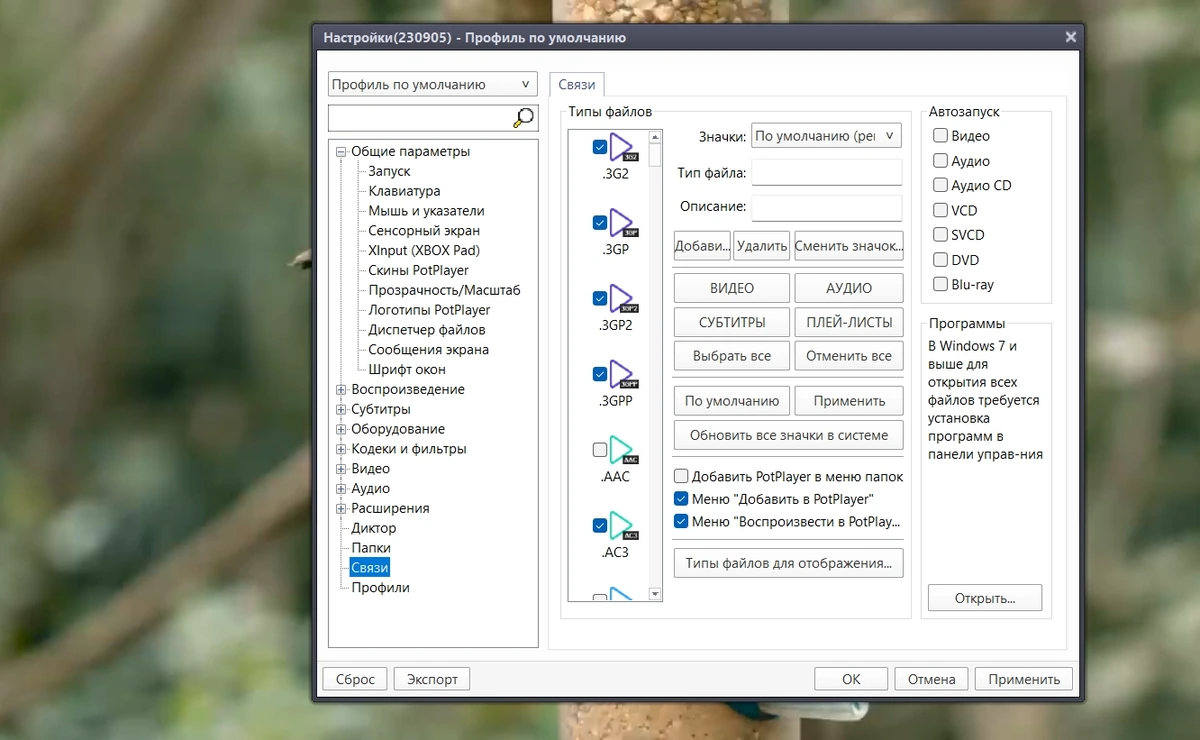
Task: Toggle 'Добавить PotPlayer в меню папок' checkbox
Action: coord(681,477)
